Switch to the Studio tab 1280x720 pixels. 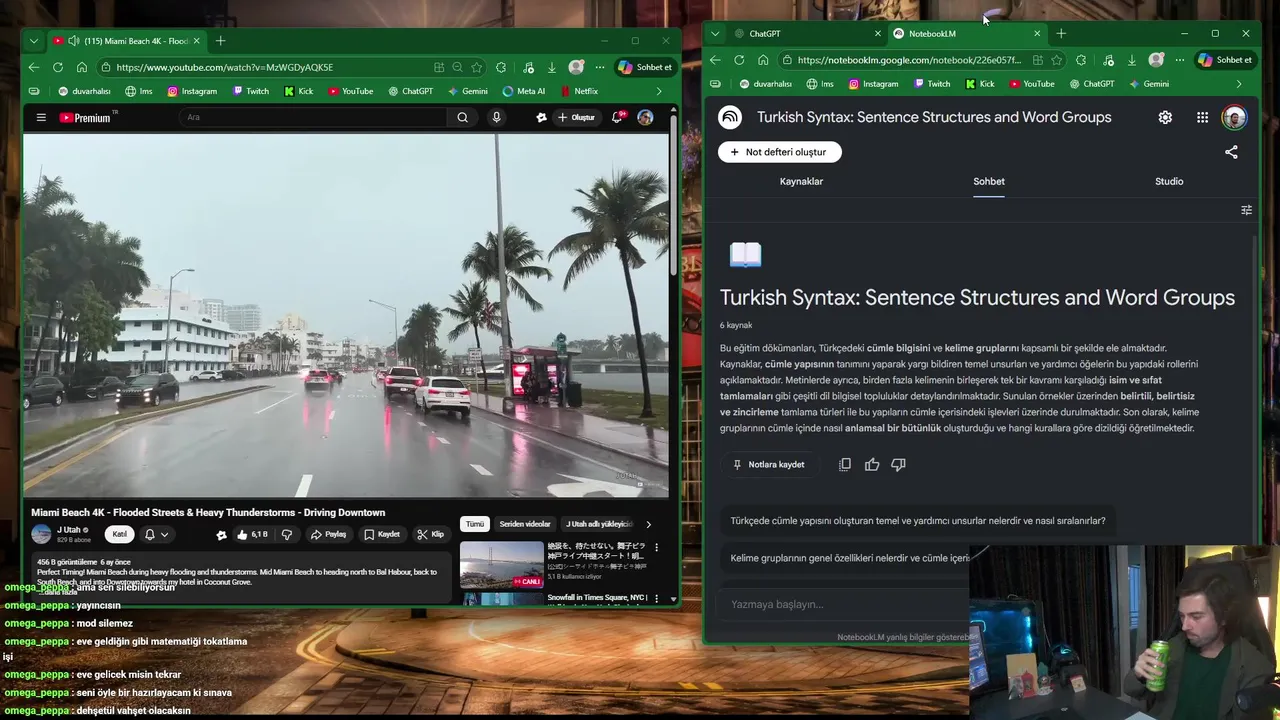click(1169, 181)
